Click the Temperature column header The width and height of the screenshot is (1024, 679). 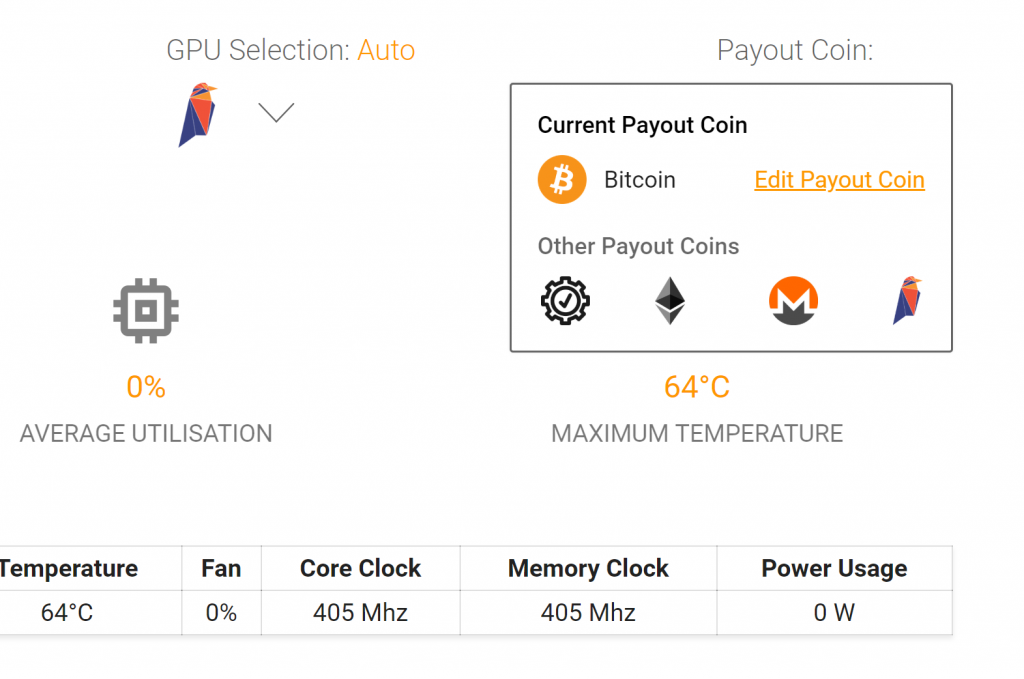(68, 568)
